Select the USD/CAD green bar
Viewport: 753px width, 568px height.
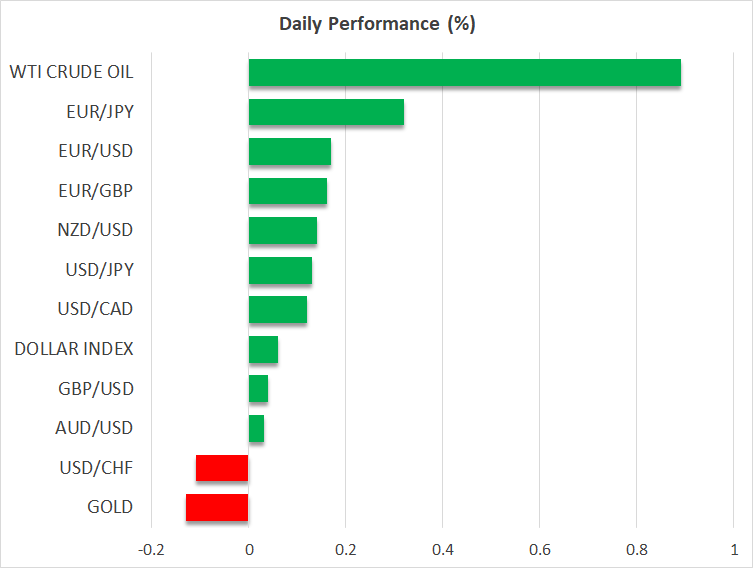277,310
